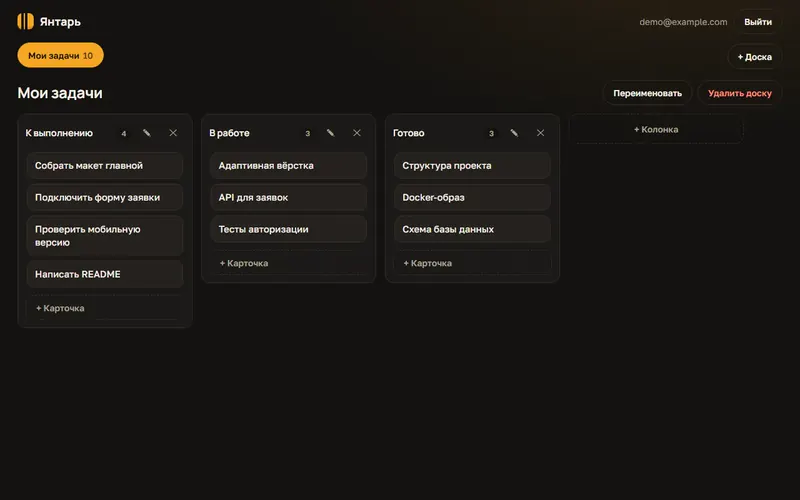Add a card to К выполнению column

pos(105,308)
